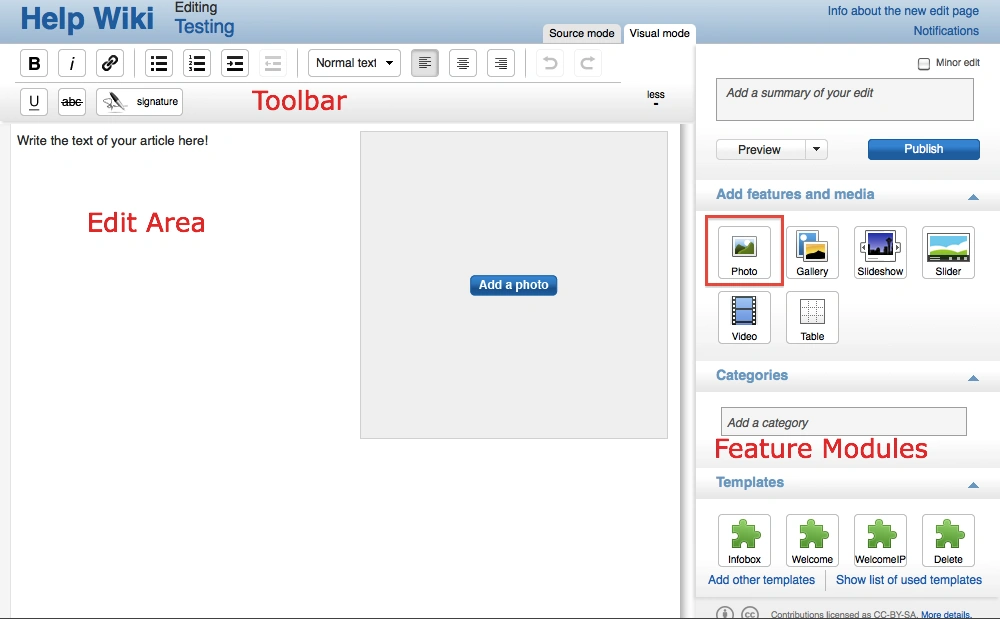Screen dimensions: 1000x619
Task: Collapse the Add features and media section
Action: pos(973,196)
